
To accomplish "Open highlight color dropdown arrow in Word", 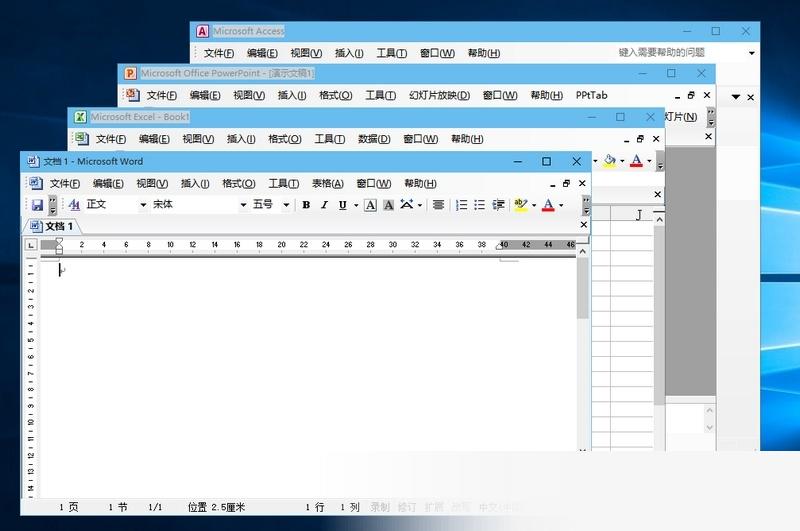I will tap(534, 206).
